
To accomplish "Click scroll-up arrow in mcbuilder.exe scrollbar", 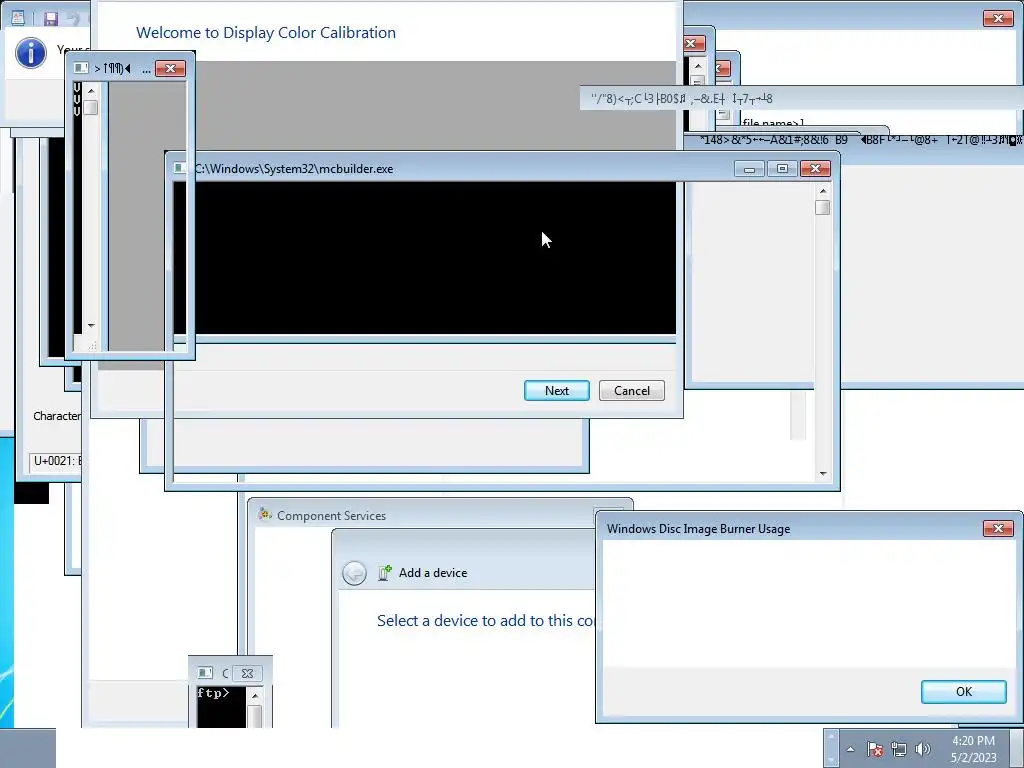I will pos(823,191).
